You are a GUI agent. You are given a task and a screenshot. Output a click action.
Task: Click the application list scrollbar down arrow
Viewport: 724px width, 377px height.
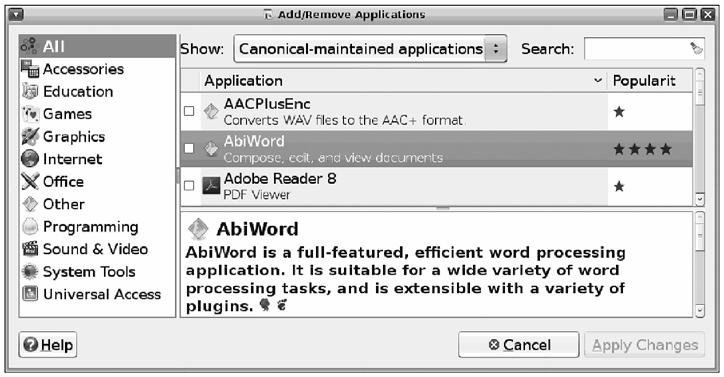(700, 199)
